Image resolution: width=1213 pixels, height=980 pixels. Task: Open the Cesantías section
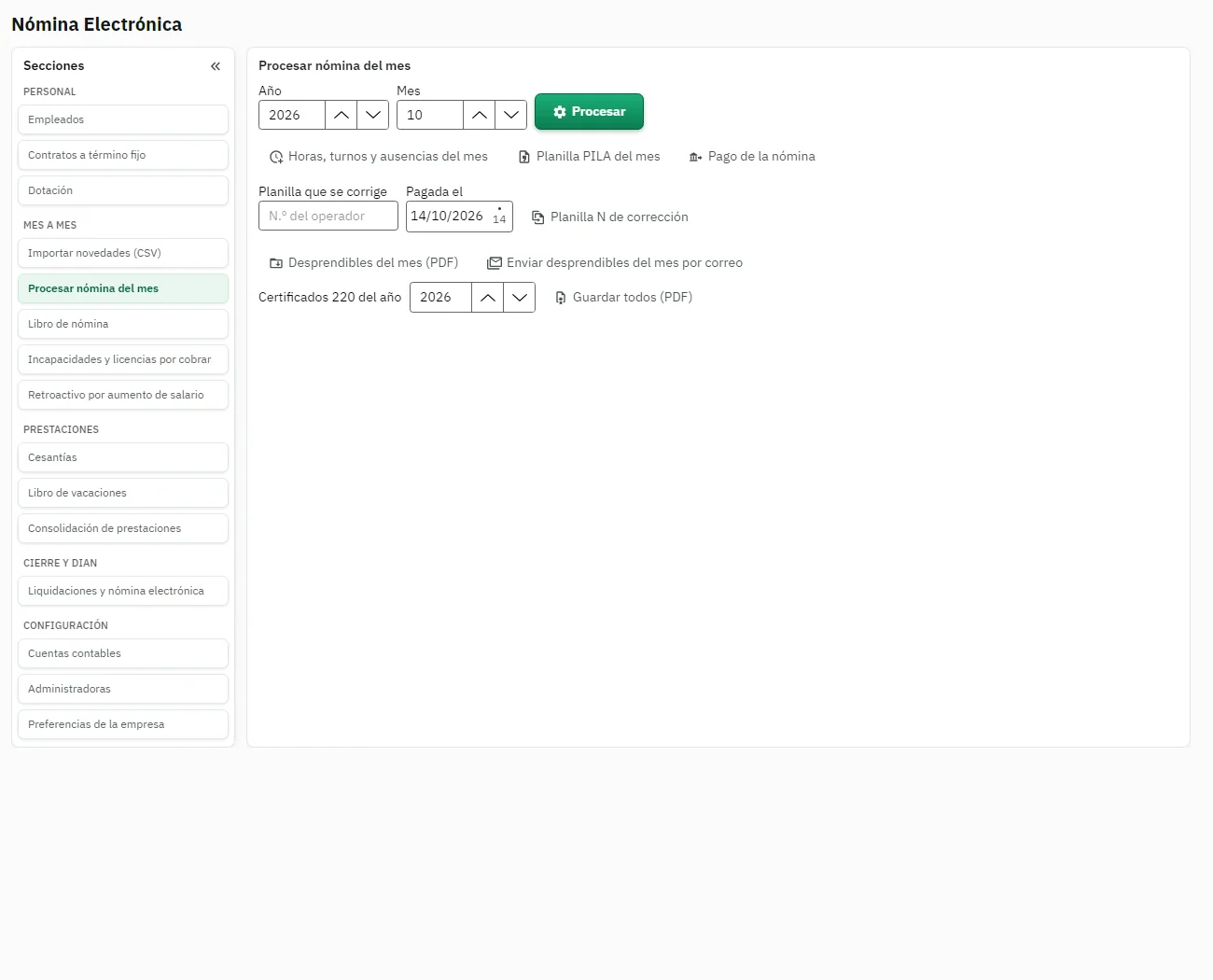pos(123,457)
